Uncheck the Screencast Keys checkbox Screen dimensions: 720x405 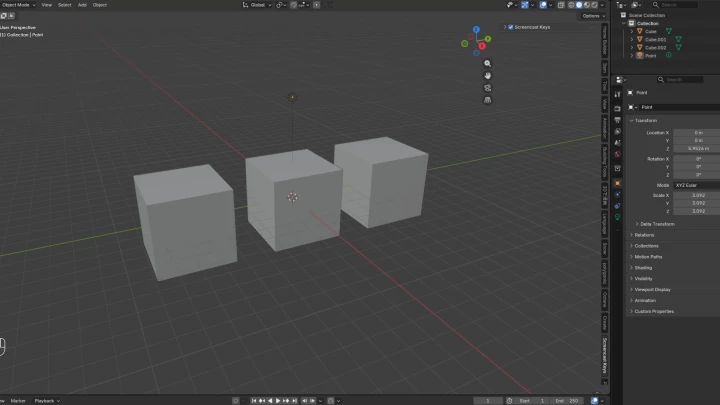click(x=511, y=27)
